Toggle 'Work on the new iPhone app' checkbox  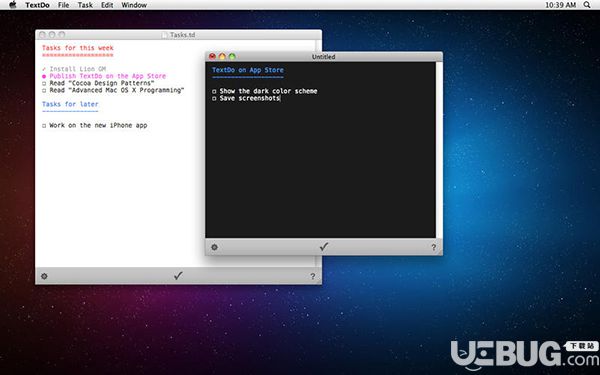(x=44, y=126)
